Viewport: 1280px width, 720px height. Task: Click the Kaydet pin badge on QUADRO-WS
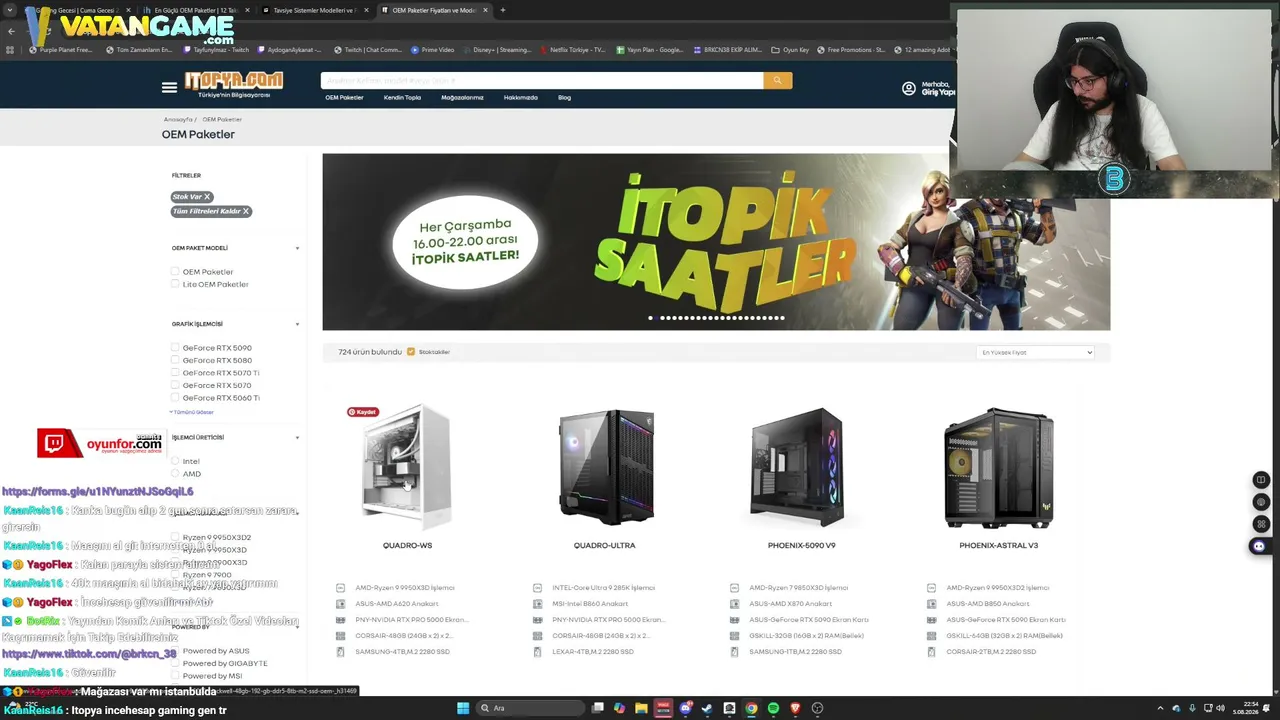pos(363,412)
